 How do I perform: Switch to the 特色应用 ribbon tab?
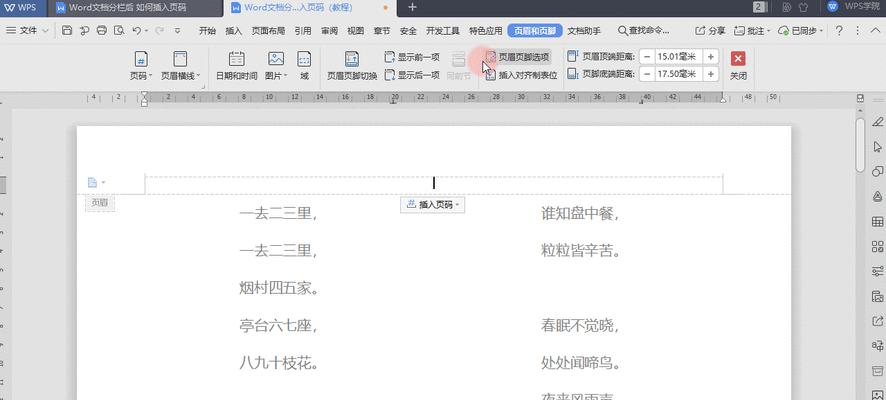(485, 31)
